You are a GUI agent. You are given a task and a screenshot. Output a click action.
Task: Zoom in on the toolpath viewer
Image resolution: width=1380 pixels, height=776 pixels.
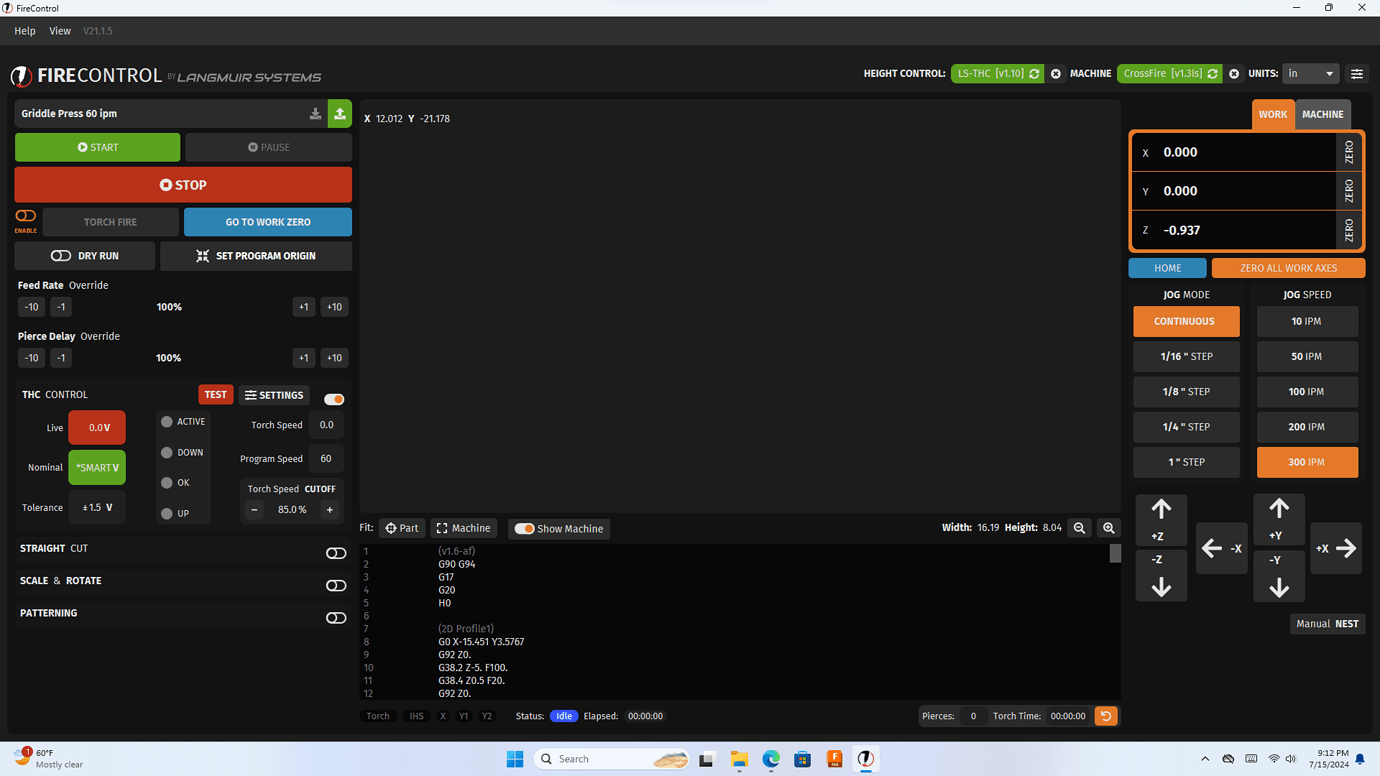point(1108,528)
